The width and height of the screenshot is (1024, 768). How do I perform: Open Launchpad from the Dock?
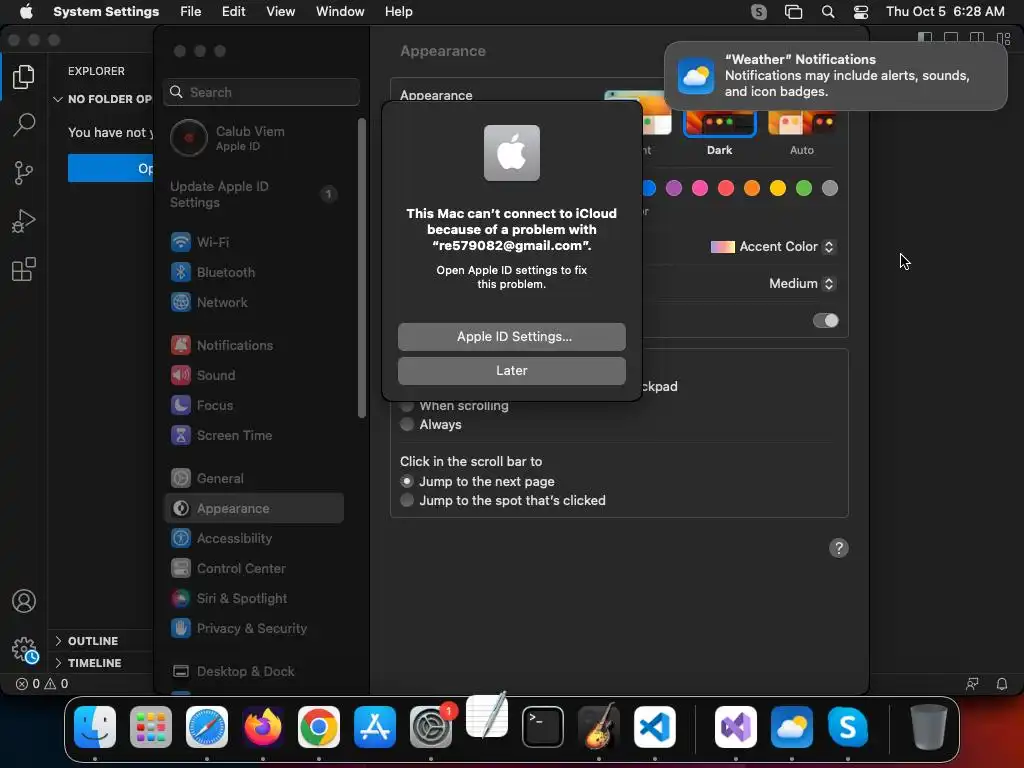pos(151,727)
